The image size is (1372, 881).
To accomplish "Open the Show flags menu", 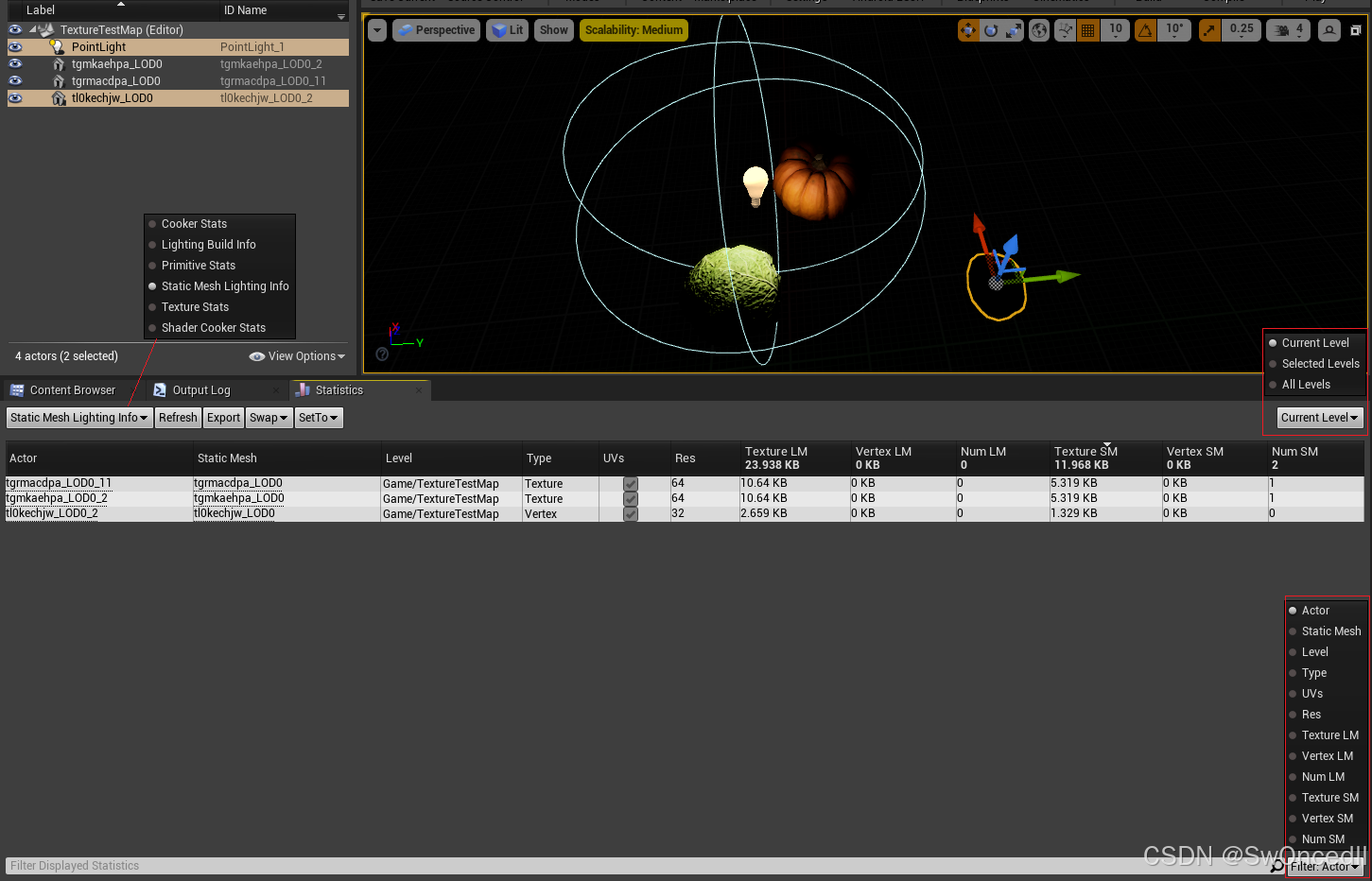I will tap(554, 30).
